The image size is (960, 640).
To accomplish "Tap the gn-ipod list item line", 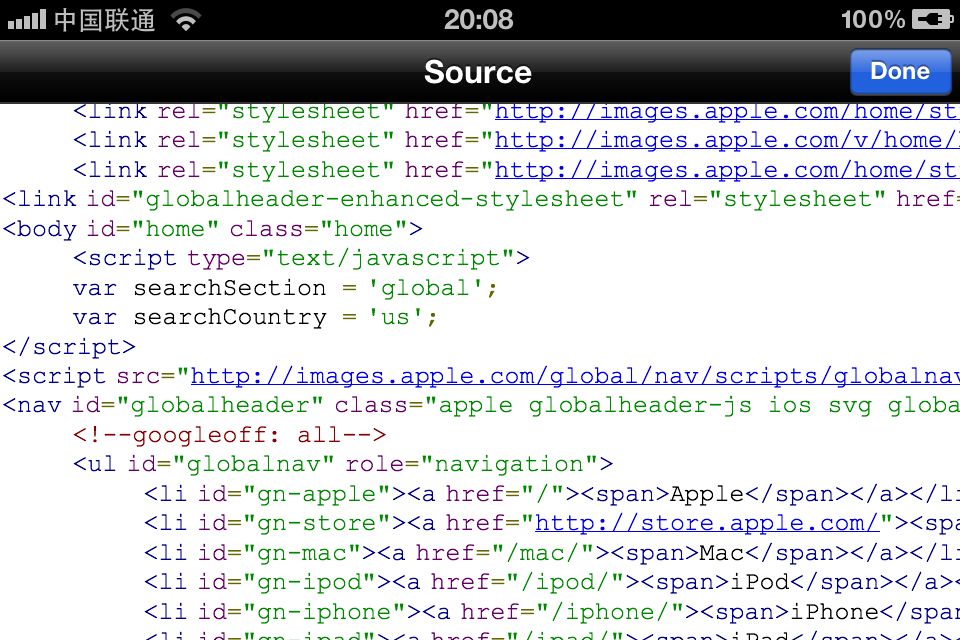I will point(552,582).
